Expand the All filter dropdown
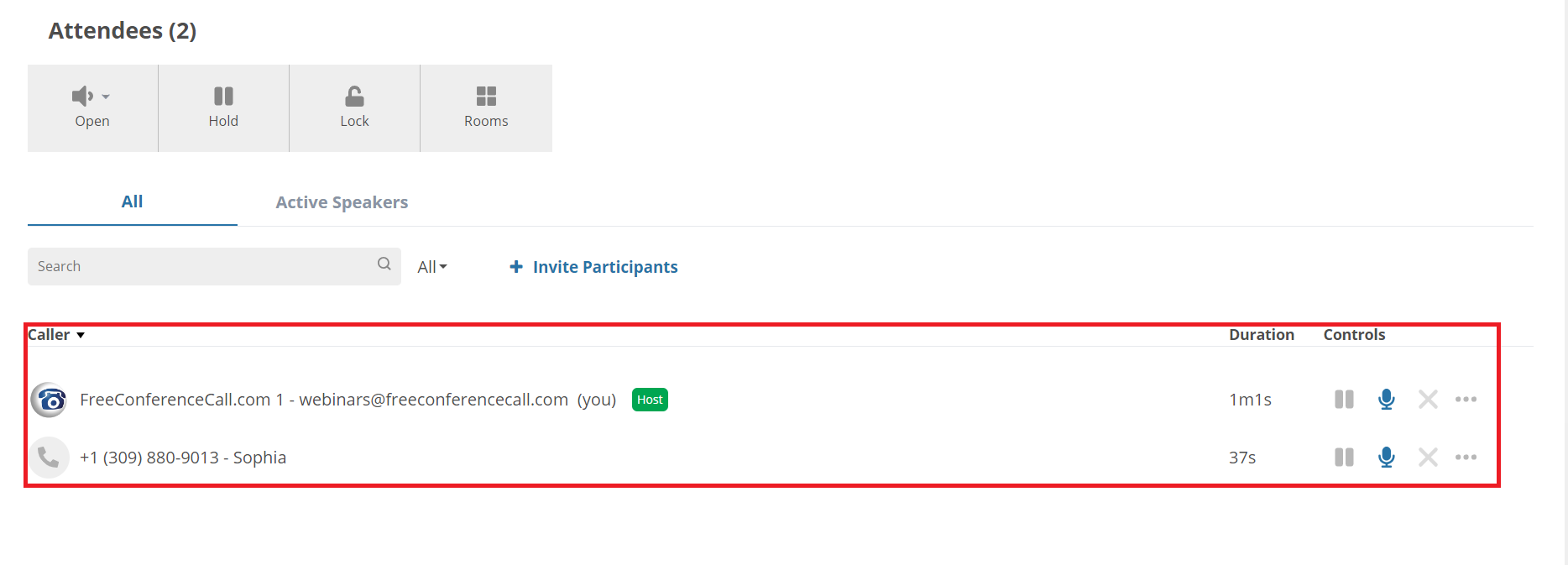Screen dimensions: 1568x565 coord(432,267)
